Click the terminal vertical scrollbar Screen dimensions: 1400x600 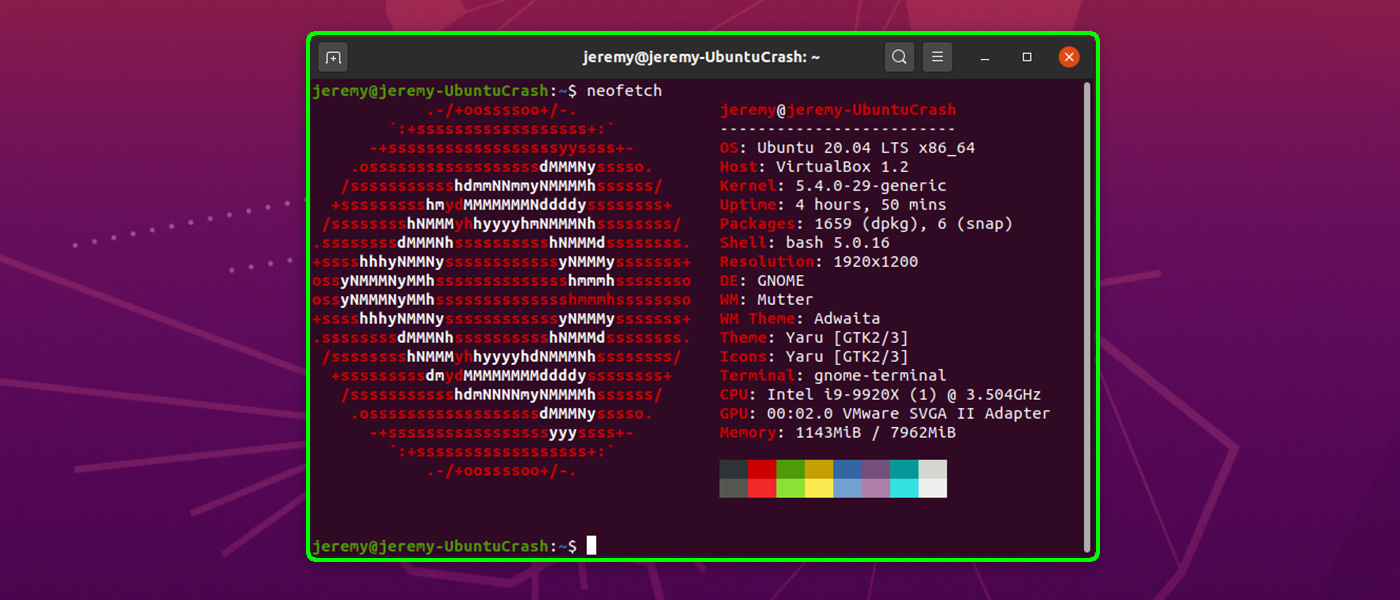click(1087, 317)
